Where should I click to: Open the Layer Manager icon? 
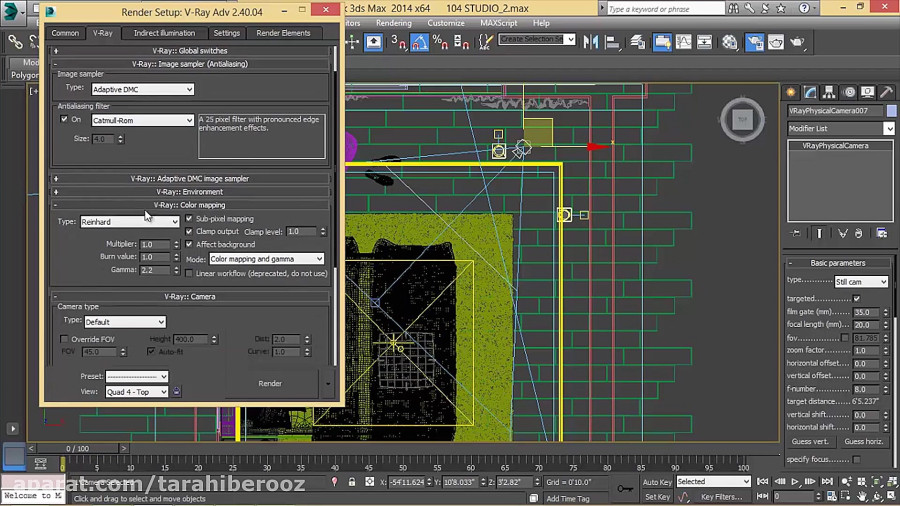[x=638, y=42]
